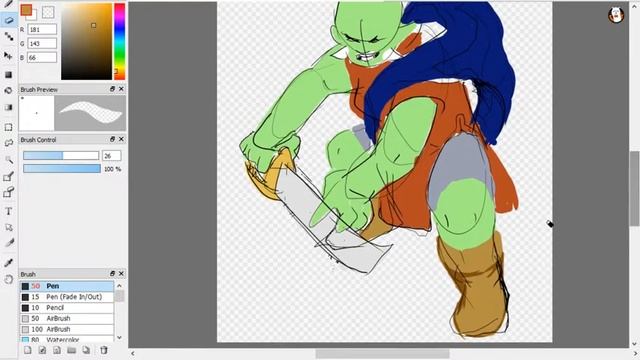Select the Pencil brush
This screenshot has height=360, width=640.
(x=67, y=307)
